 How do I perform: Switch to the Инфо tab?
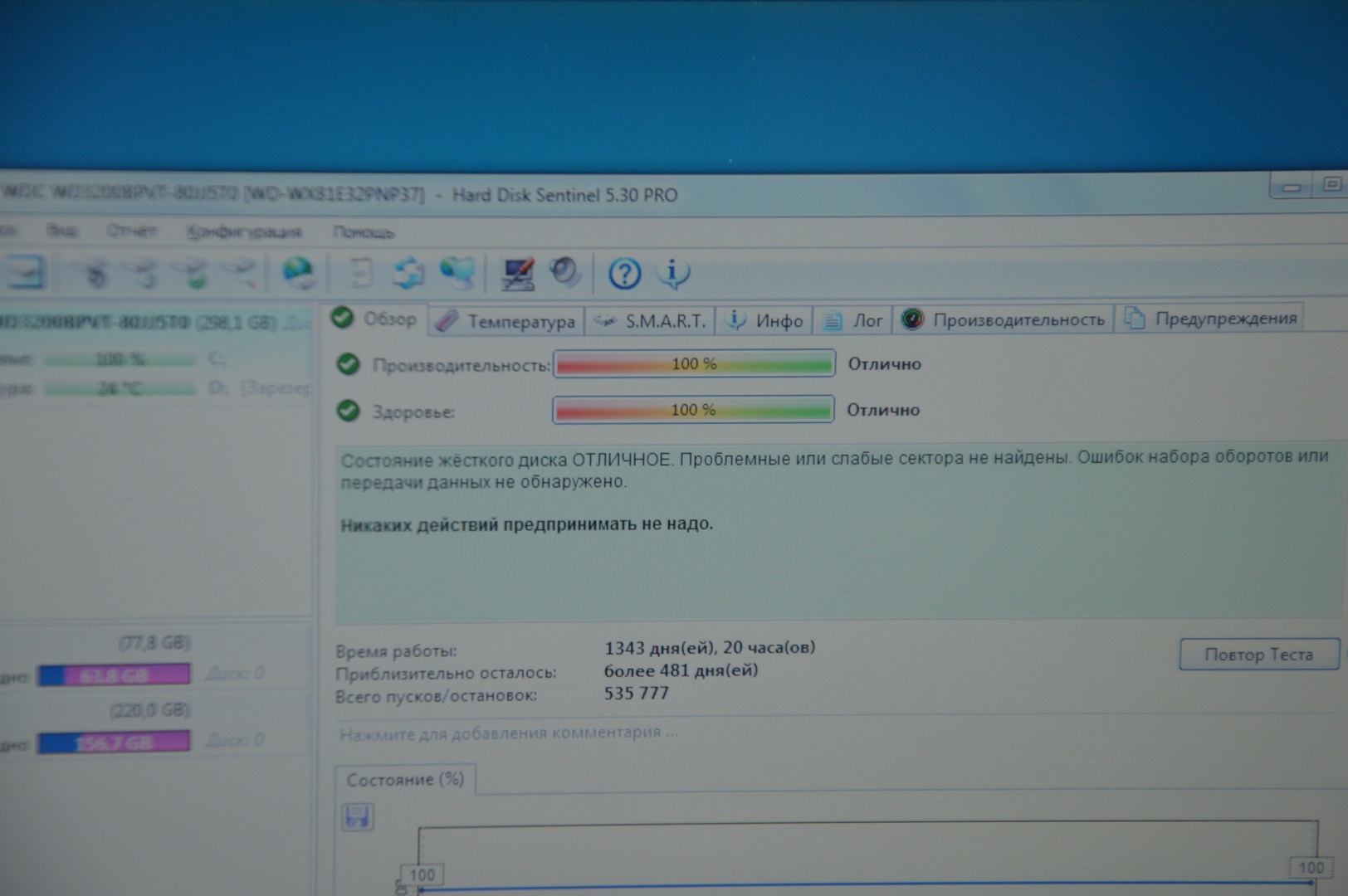[764, 321]
